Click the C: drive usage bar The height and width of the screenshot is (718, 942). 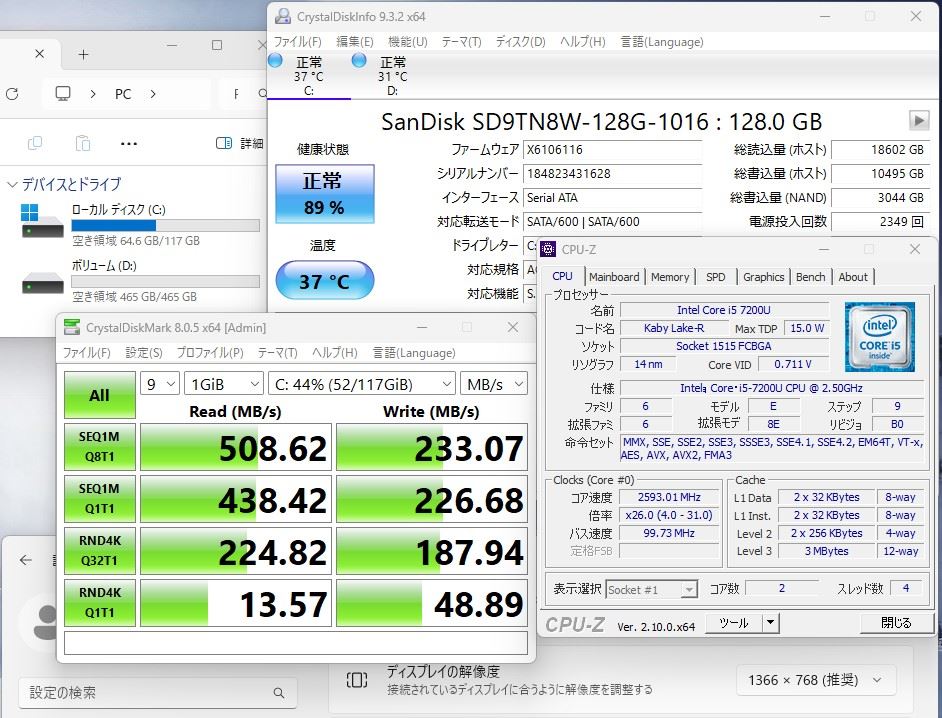point(166,225)
